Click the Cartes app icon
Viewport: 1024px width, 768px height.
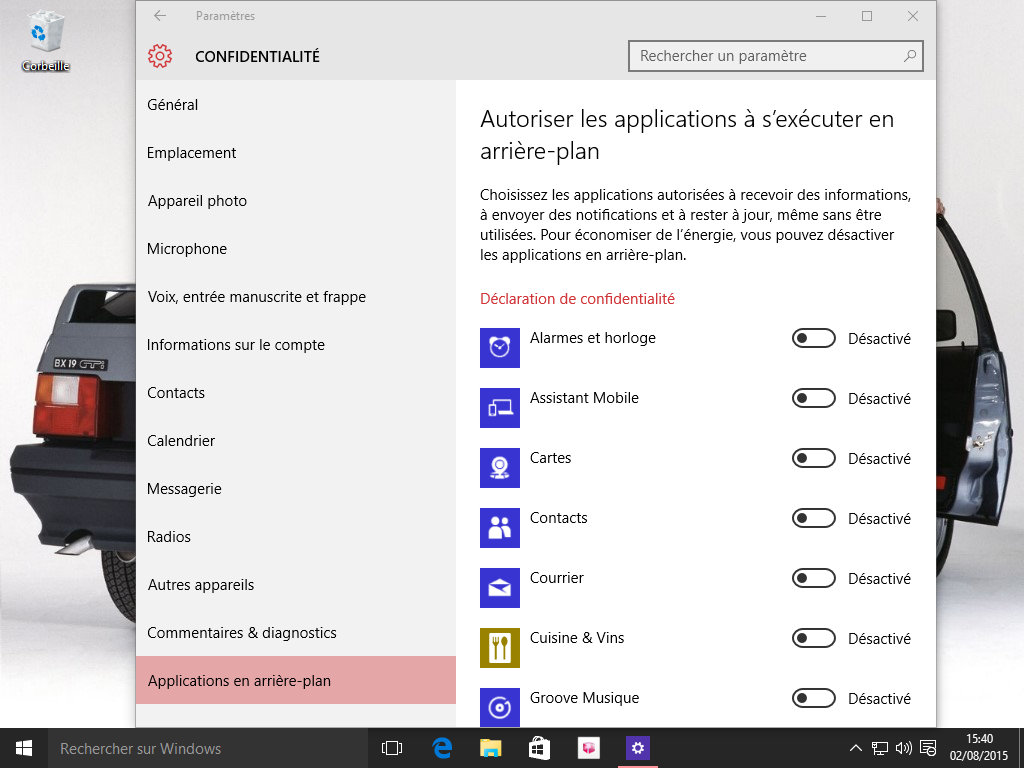[x=500, y=468]
